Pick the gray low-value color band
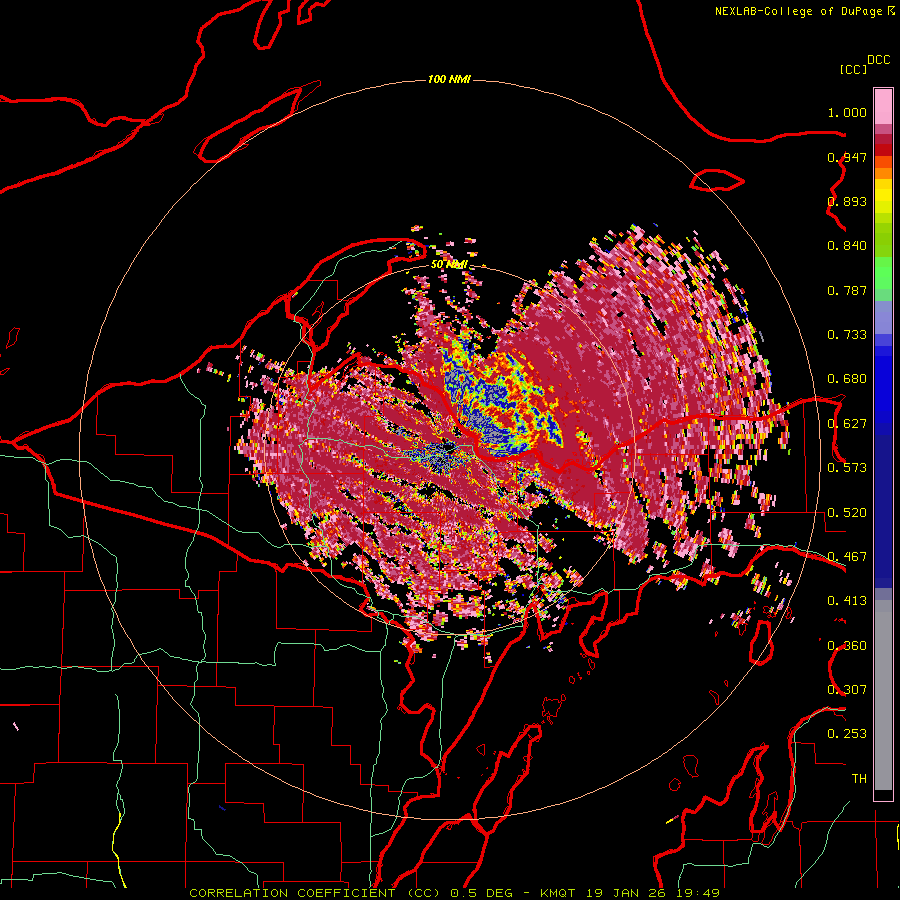This screenshot has height=900, width=900. [883, 695]
